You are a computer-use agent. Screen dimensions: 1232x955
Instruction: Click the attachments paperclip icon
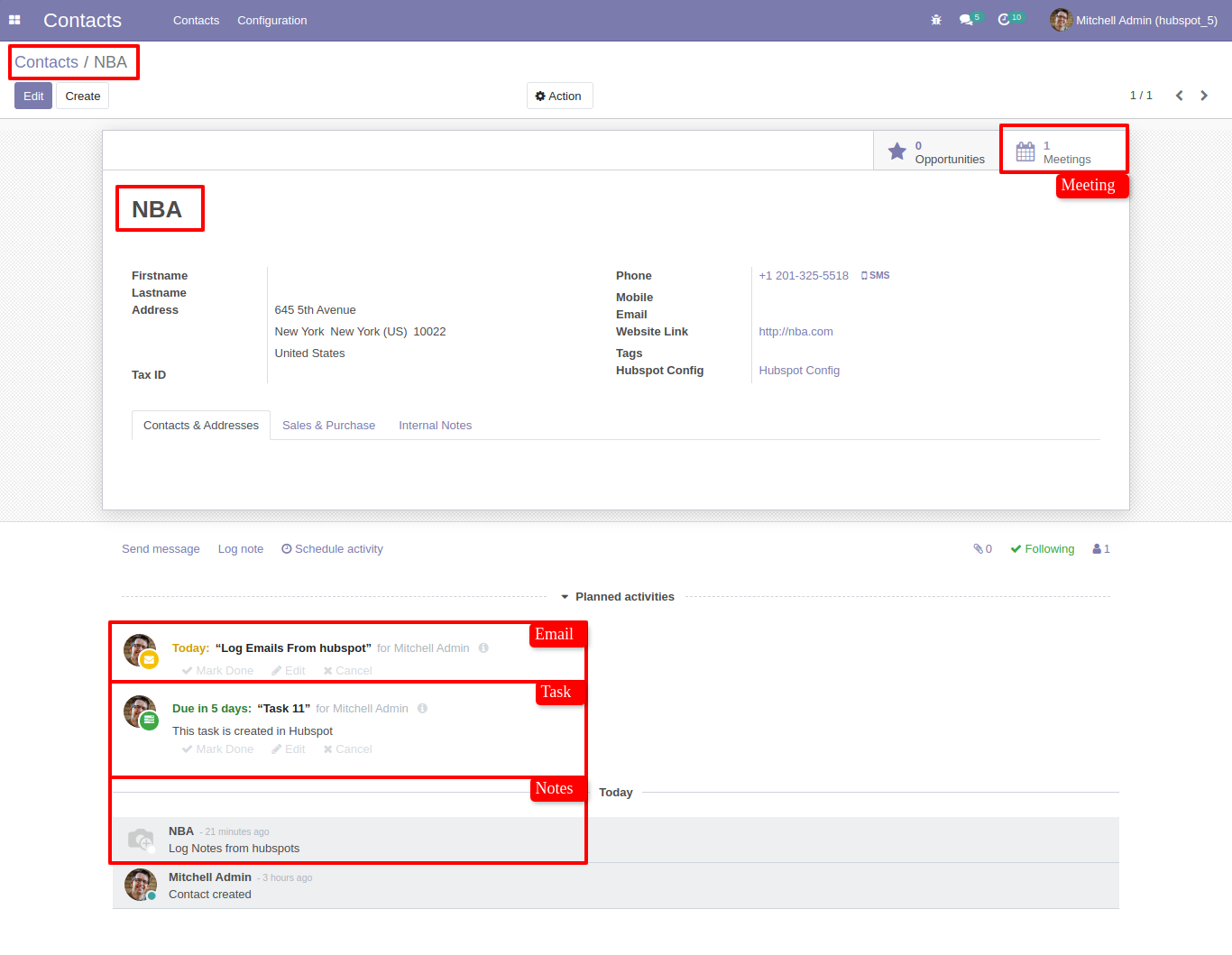coord(978,548)
